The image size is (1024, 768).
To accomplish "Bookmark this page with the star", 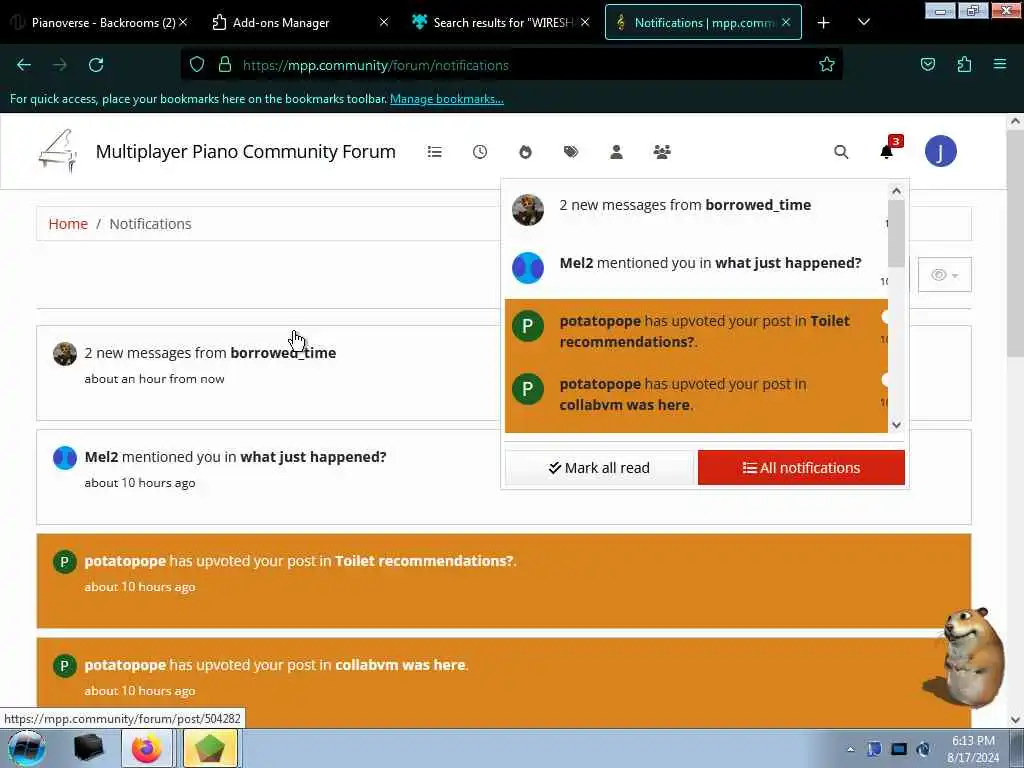I will click(827, 65).
